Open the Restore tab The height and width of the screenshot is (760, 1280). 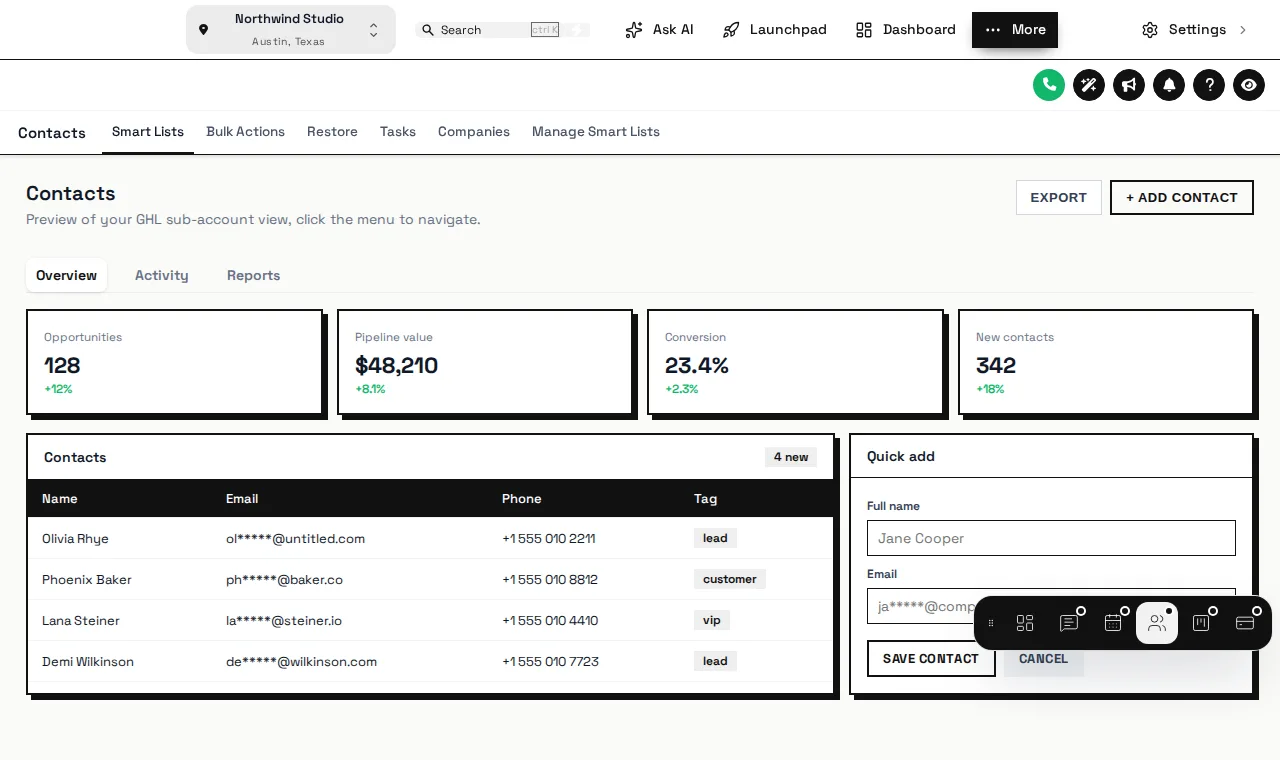332,132
